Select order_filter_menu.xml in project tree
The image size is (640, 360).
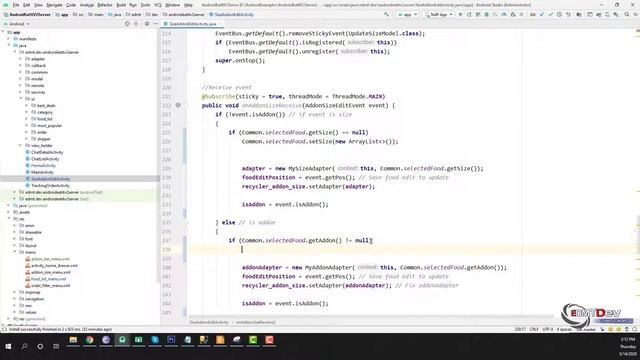[x=50, y=286]
